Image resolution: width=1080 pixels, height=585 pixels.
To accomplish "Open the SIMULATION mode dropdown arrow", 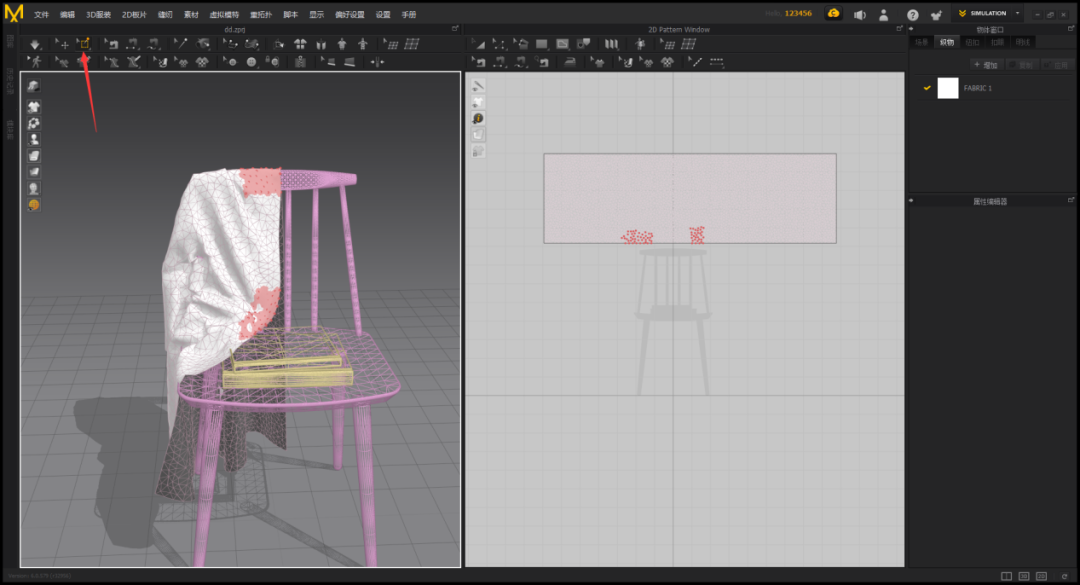I will pyautogui.click(x=1017, y=14).
